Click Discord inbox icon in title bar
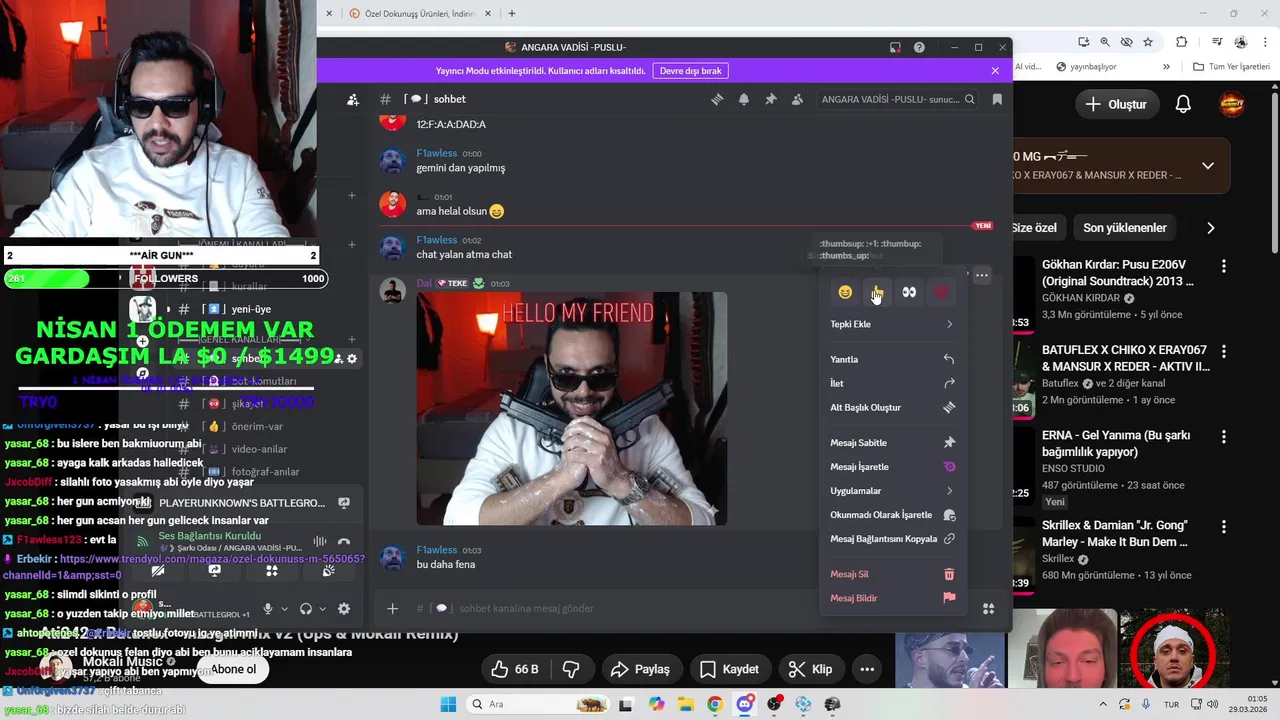 pyautogui.click(x=896, y=47)
